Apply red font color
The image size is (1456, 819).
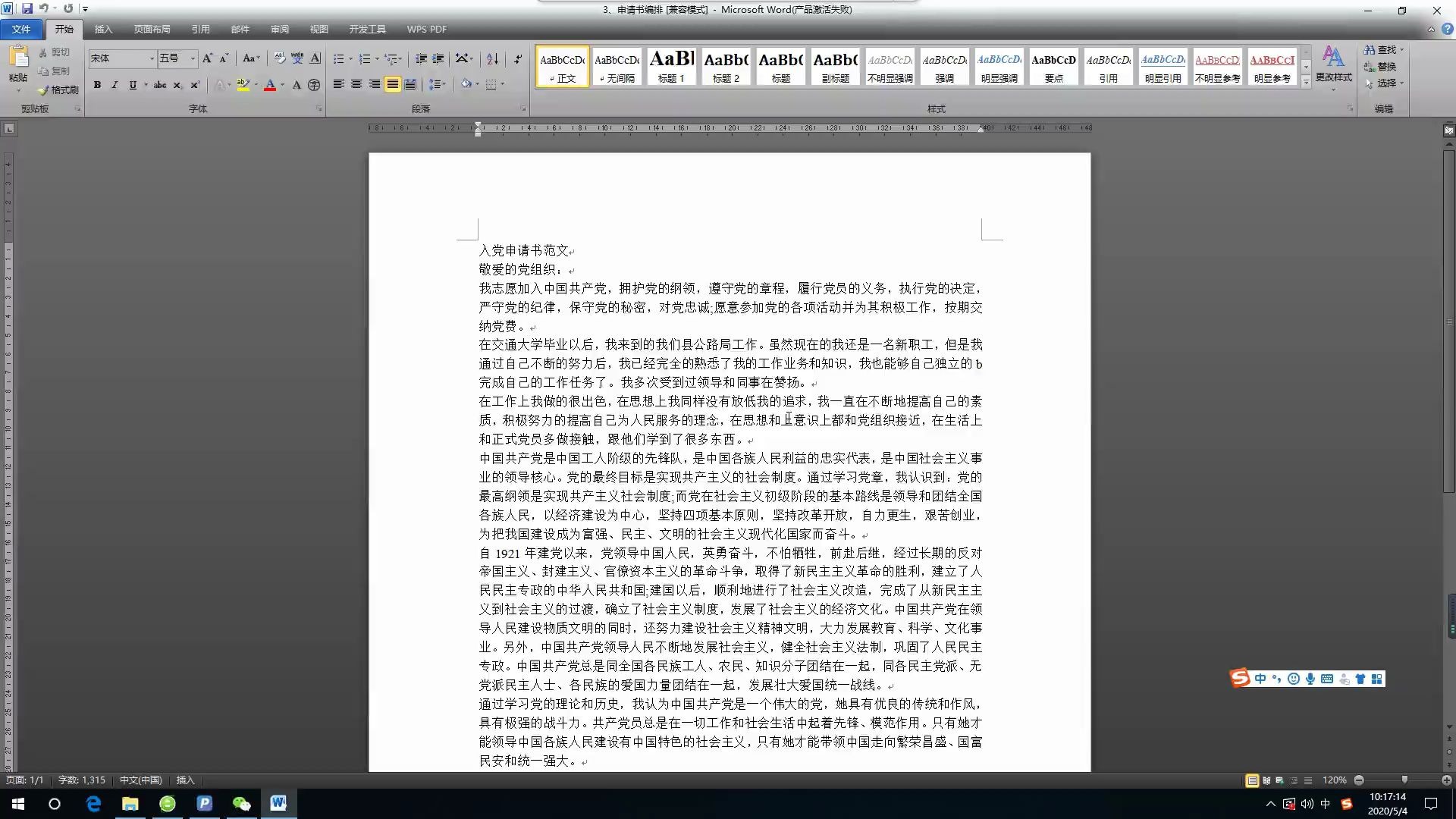tap(270, 85)
